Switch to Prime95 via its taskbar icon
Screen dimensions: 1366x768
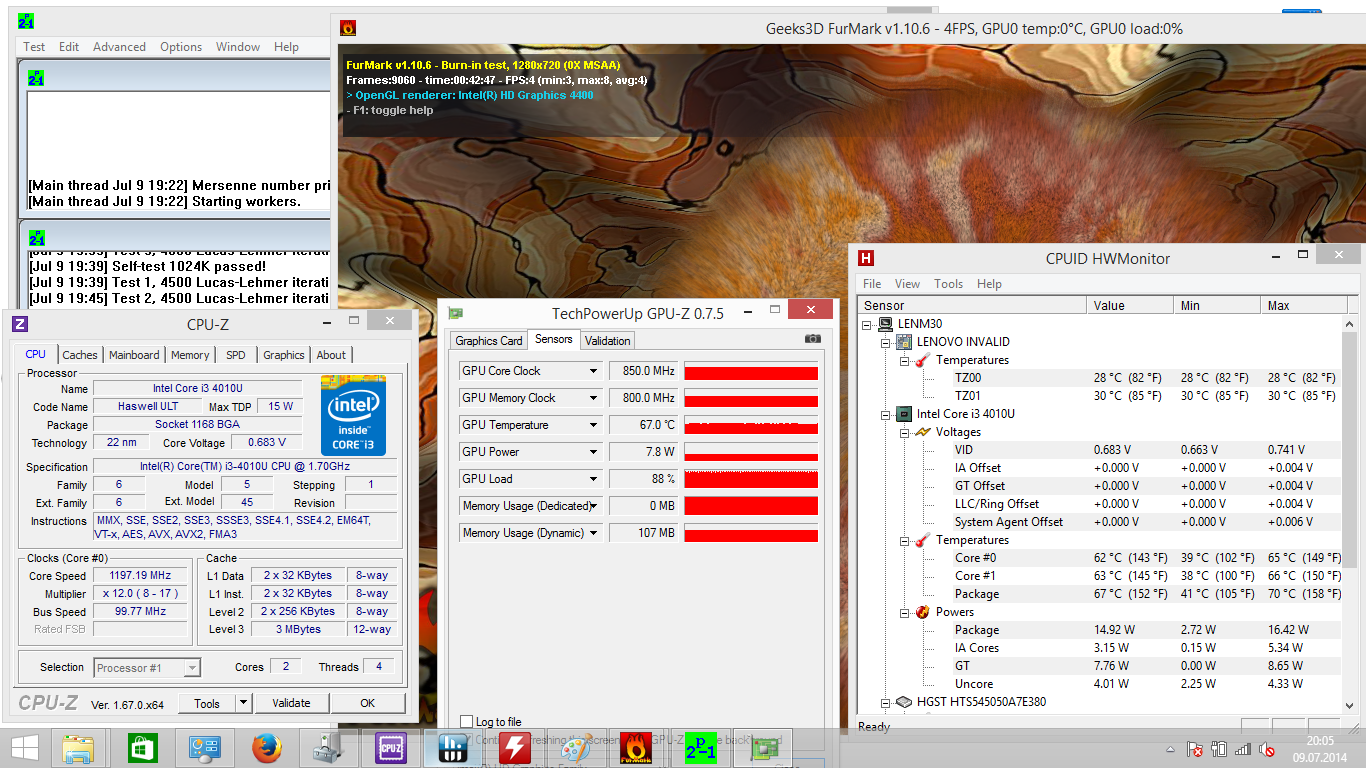[x=700, y=748]
